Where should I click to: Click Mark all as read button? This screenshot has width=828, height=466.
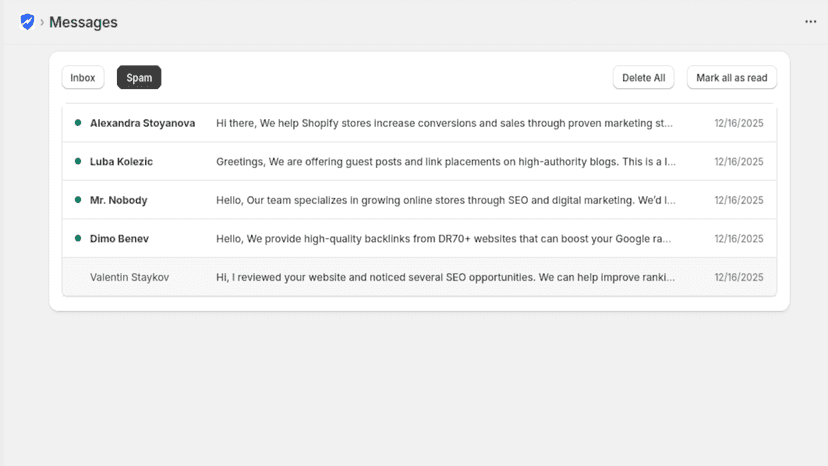pyautogui.click(x=731, y=78)
